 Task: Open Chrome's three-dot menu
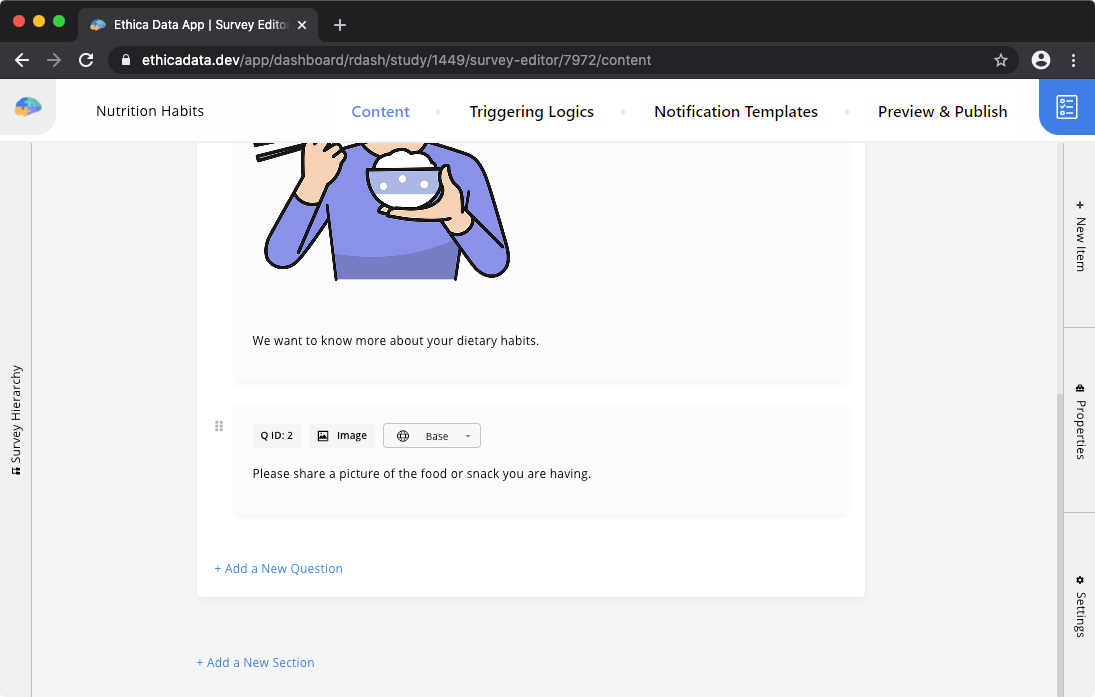coord(1074,60)
